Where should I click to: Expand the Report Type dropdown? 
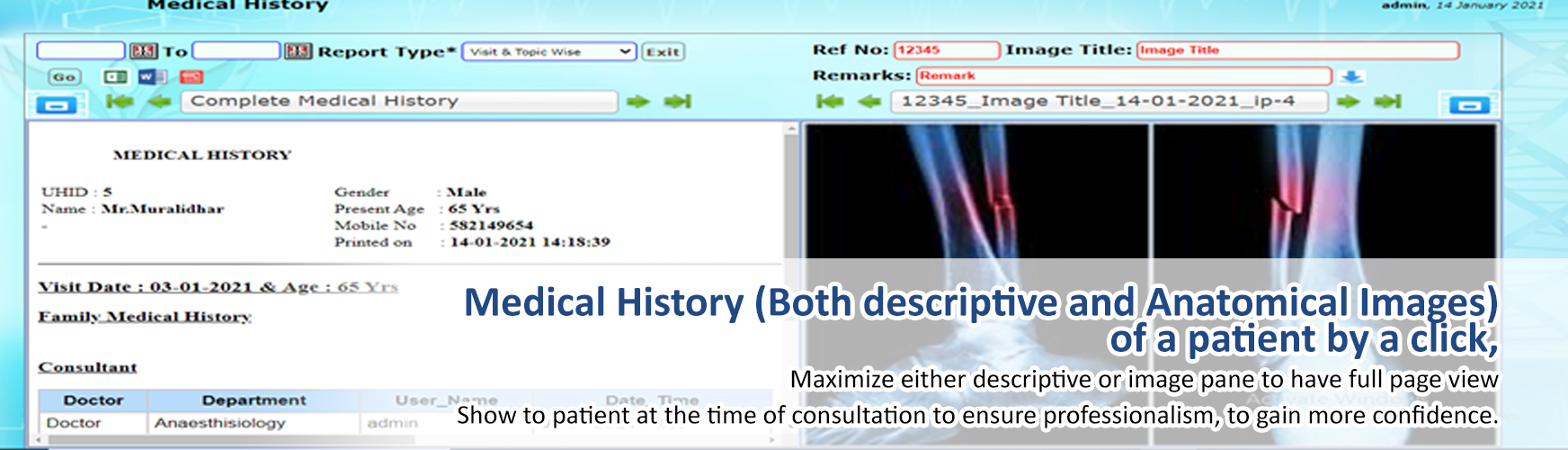pos(549,51)
